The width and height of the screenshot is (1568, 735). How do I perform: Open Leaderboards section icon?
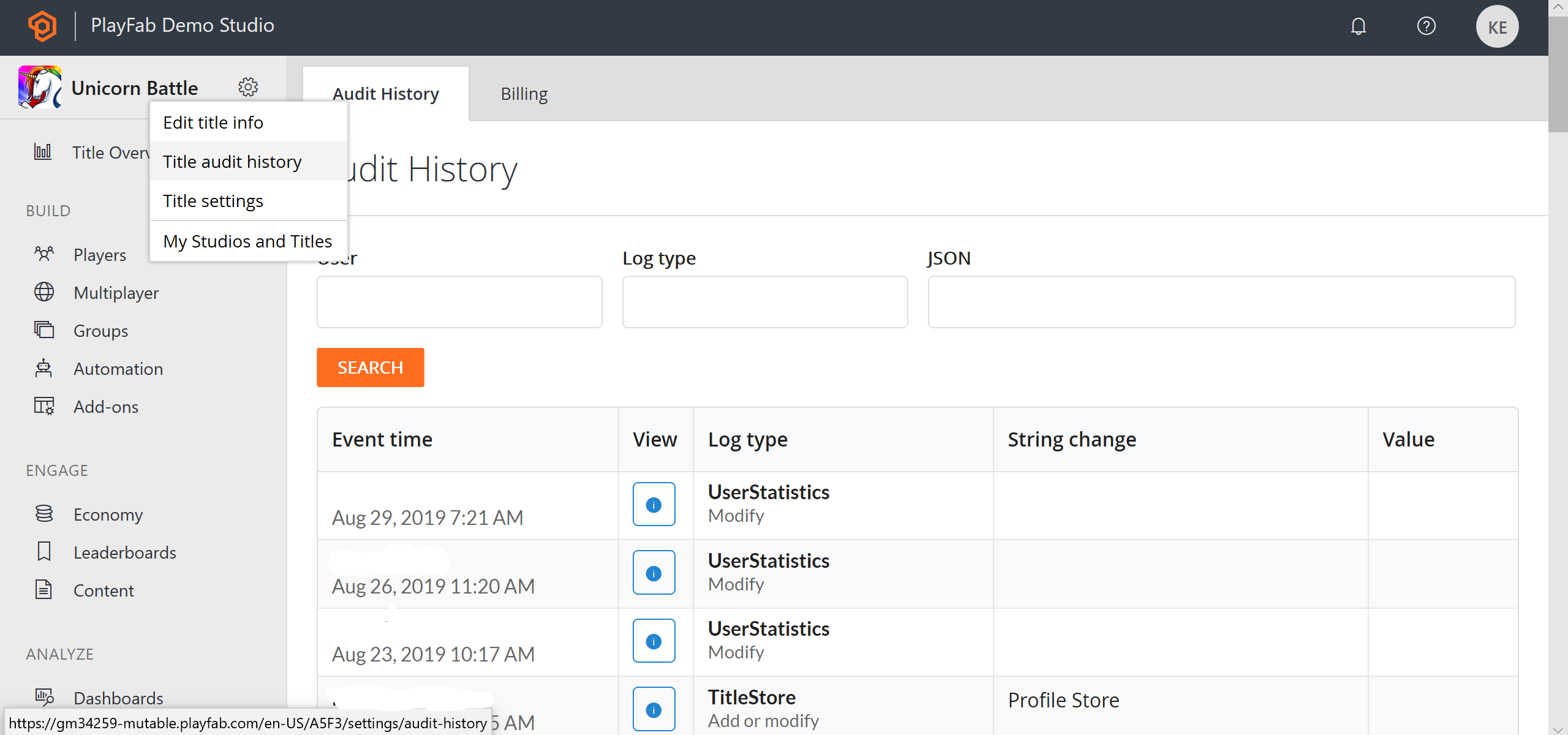pyautogui.click(x=43, y=552)
